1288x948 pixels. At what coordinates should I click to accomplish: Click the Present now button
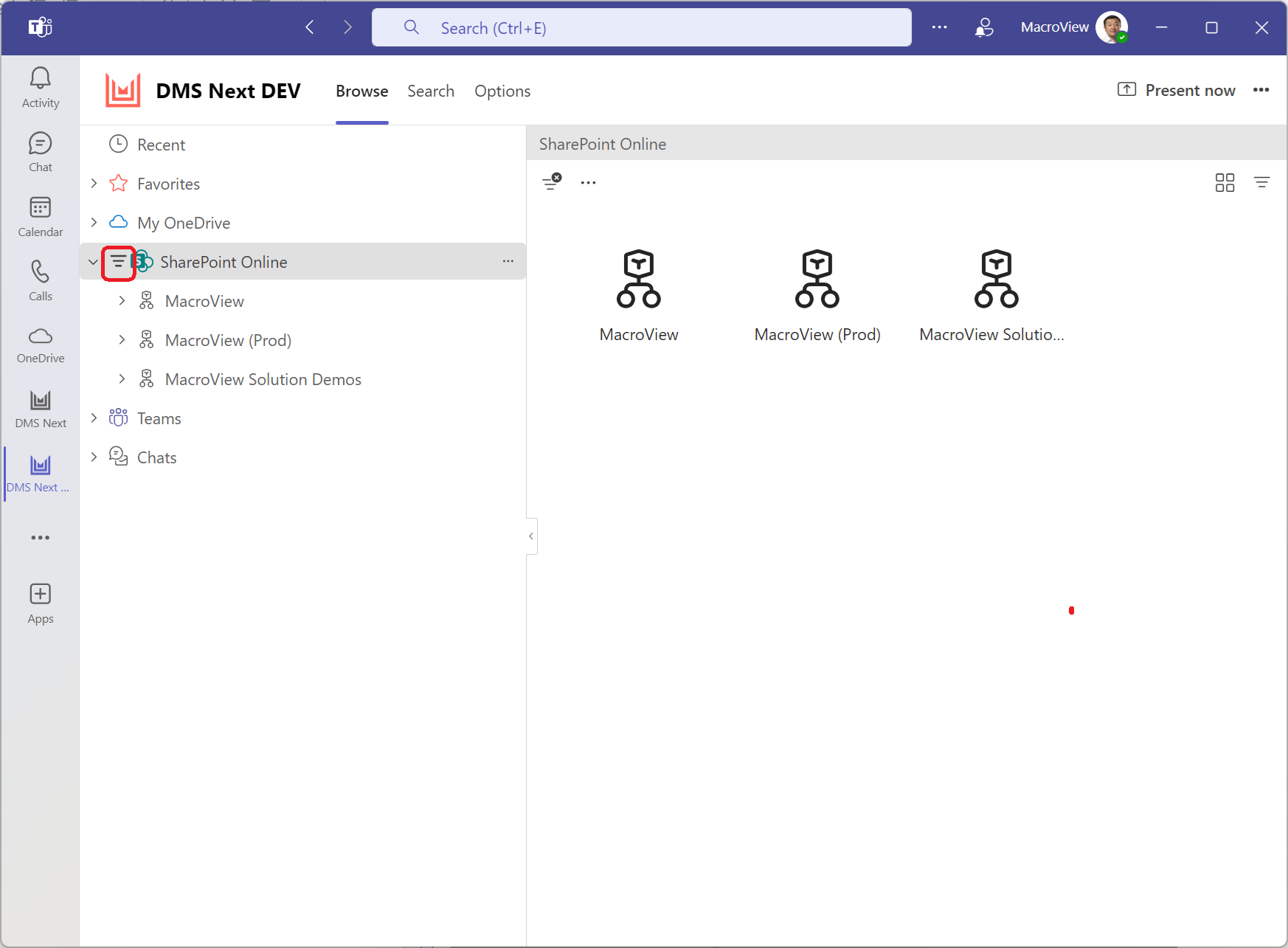[x=1176, y=90]
